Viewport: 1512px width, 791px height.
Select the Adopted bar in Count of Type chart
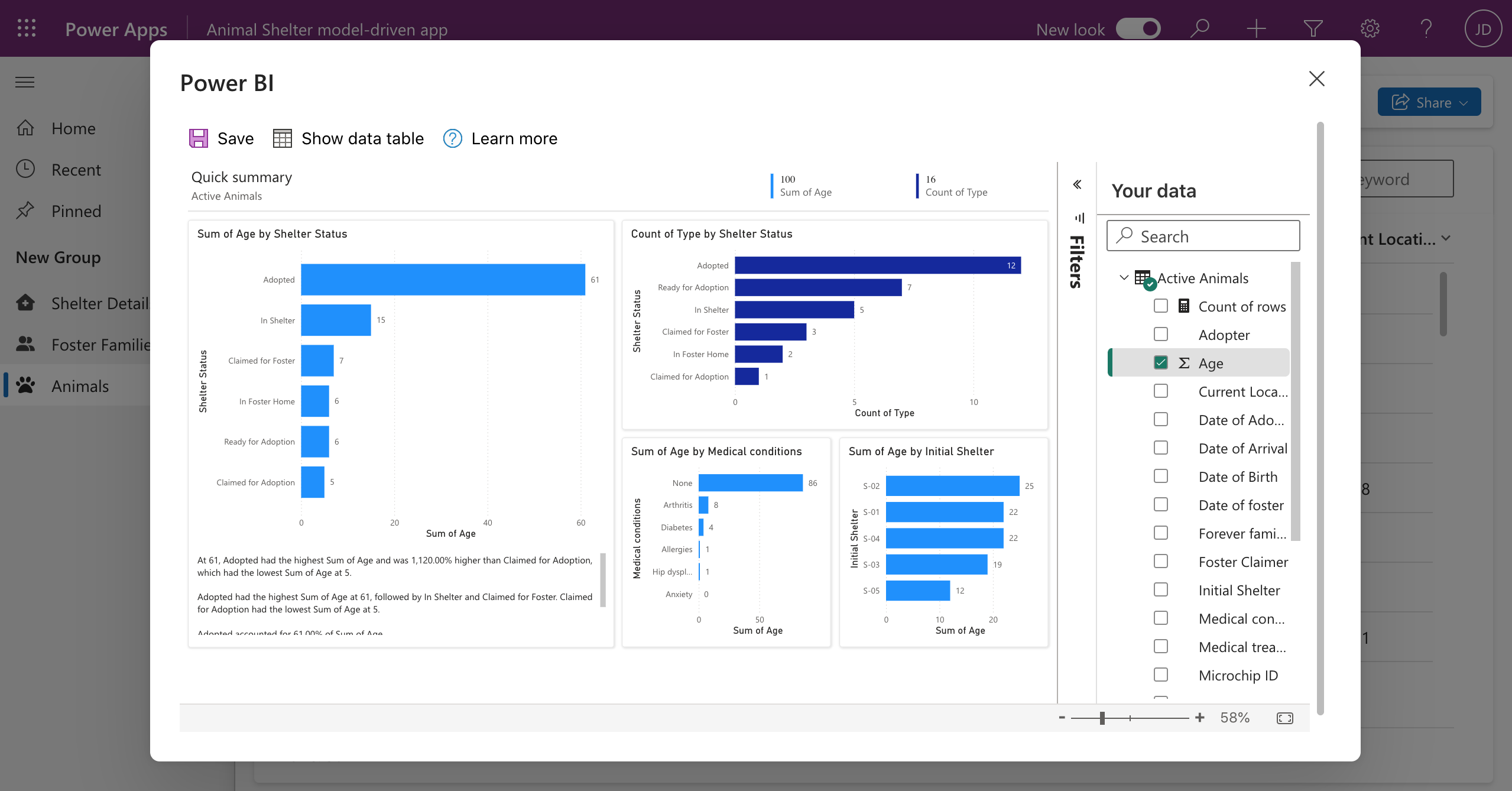[x=878, y=265]
